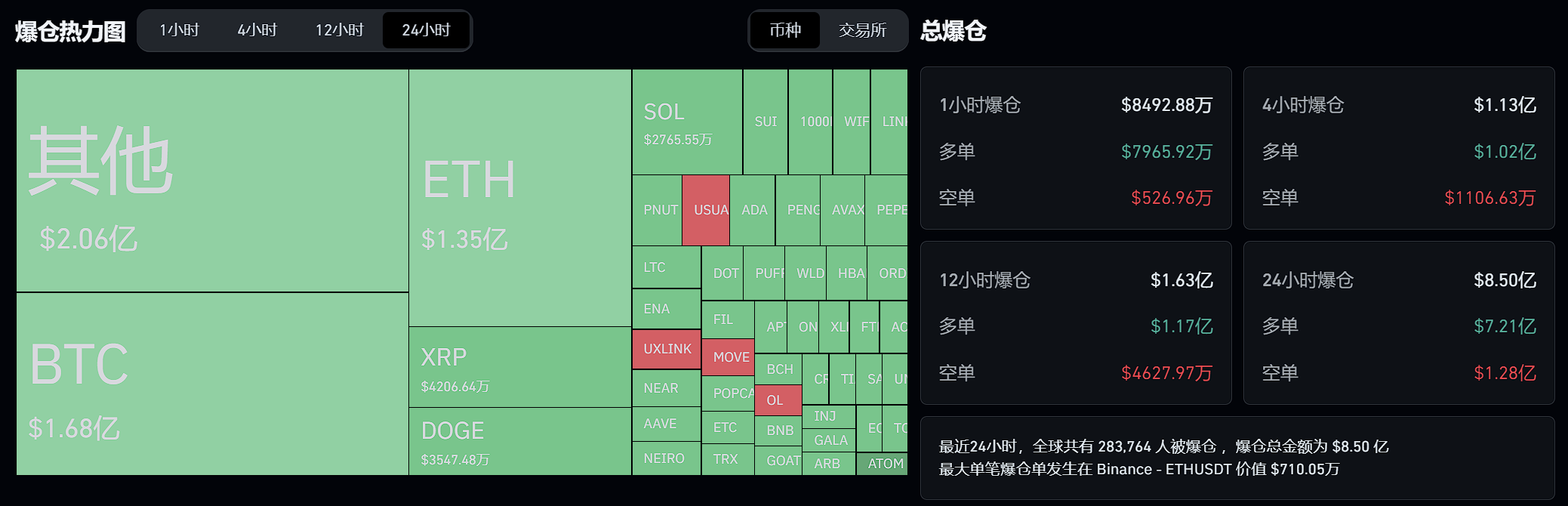Click the DOGE heatmap tile

click(x=520, y=442)
